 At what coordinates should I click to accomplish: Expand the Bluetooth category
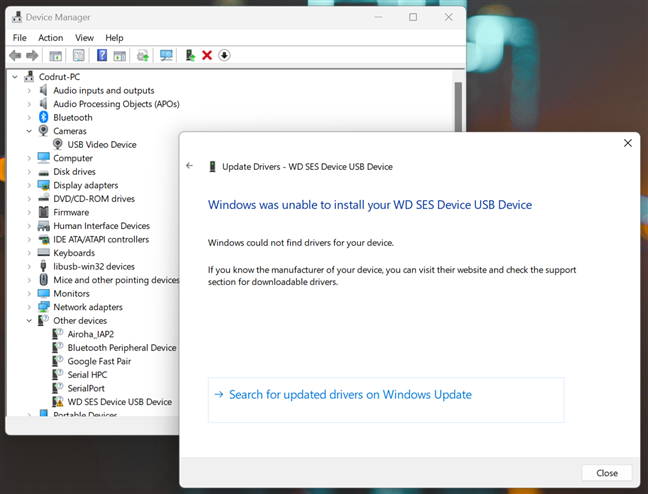[x=29, y=117]
